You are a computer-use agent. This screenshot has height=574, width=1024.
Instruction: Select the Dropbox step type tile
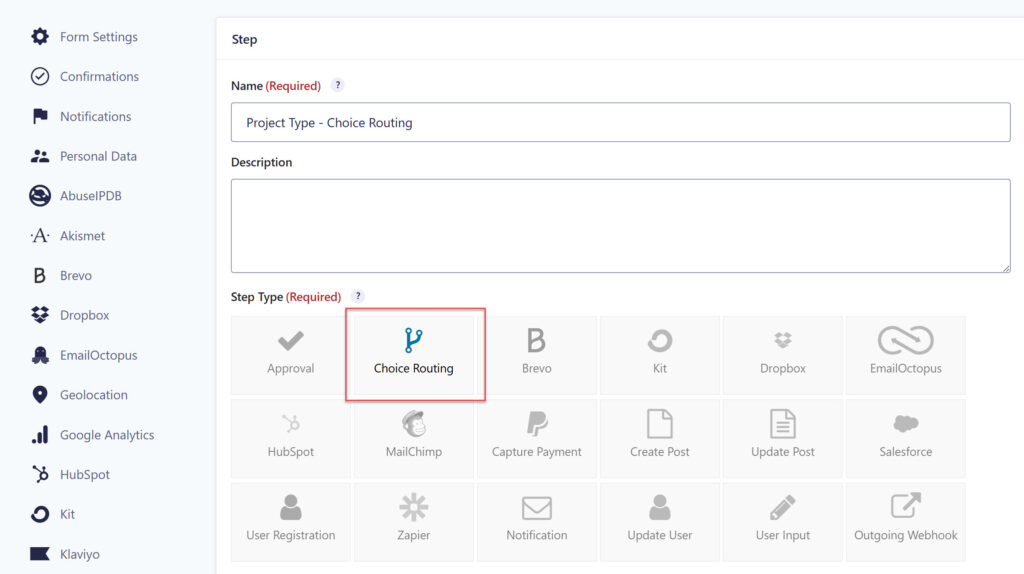(x=782, y=355)
